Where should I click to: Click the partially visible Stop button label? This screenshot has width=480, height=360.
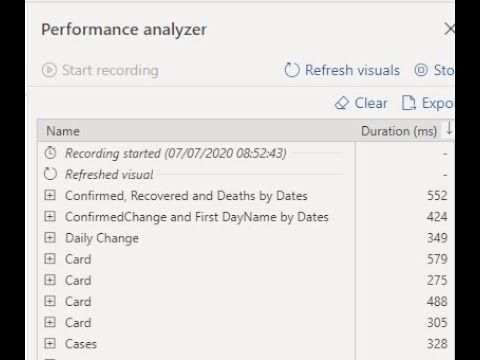pyautogui.click(x=444, y=70)
